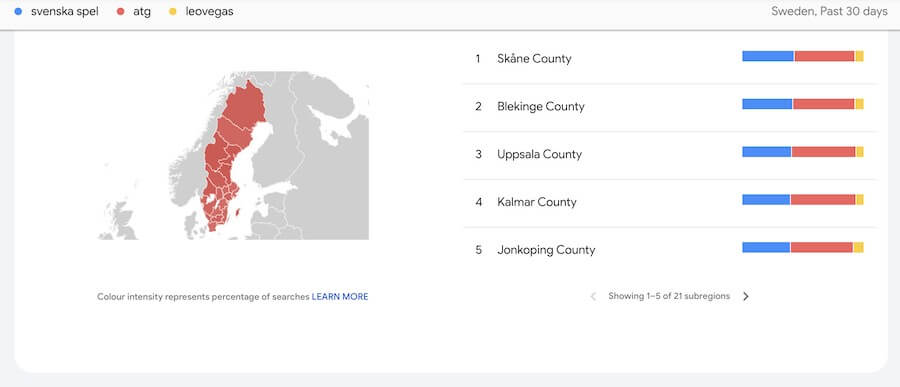Click Uppsala County's comparison bar
Viewport: 900px width, 387px height.
tap(803, 152)
